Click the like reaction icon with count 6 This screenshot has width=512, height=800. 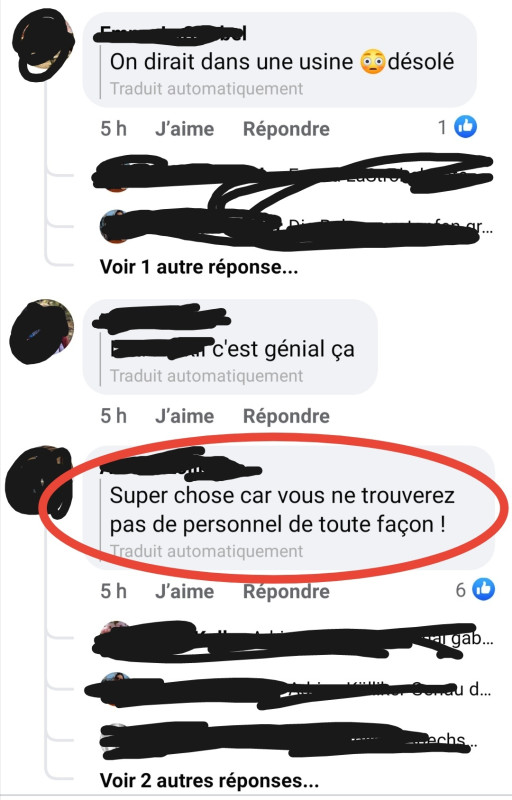(x=483, y=589)
